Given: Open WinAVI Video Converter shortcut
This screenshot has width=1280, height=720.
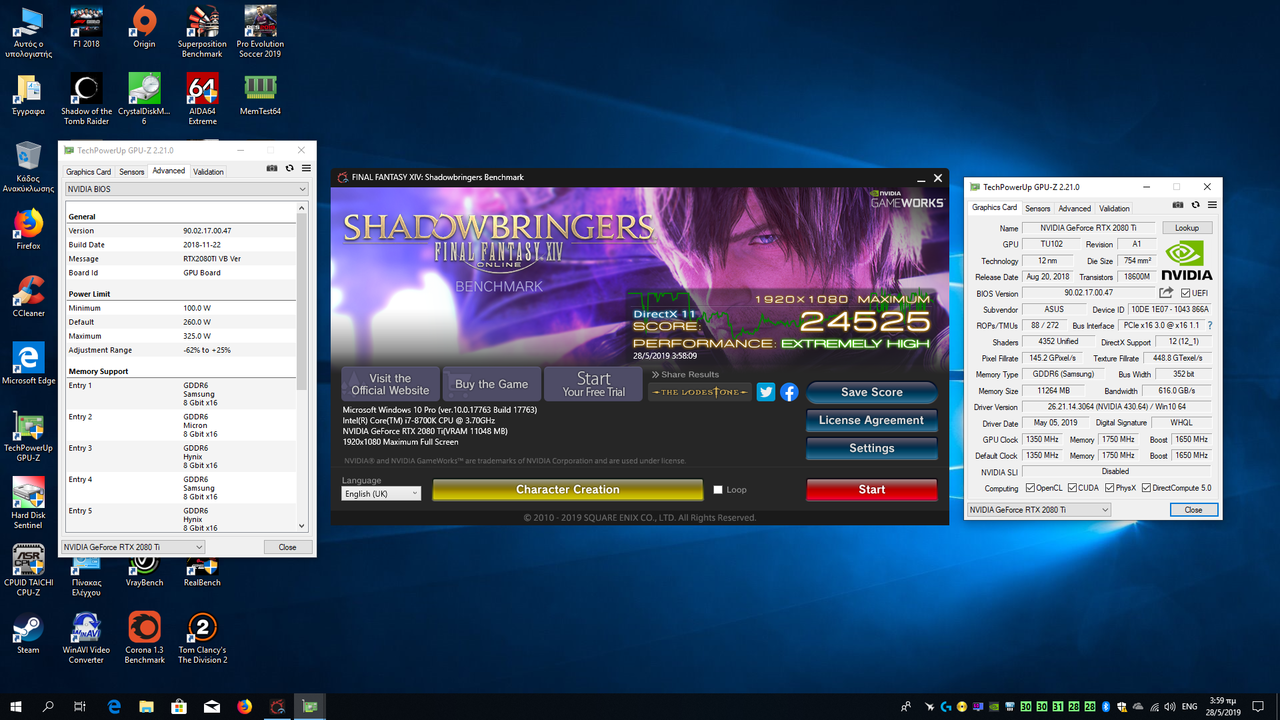Looking at the screenshot, I should (86, 638).
